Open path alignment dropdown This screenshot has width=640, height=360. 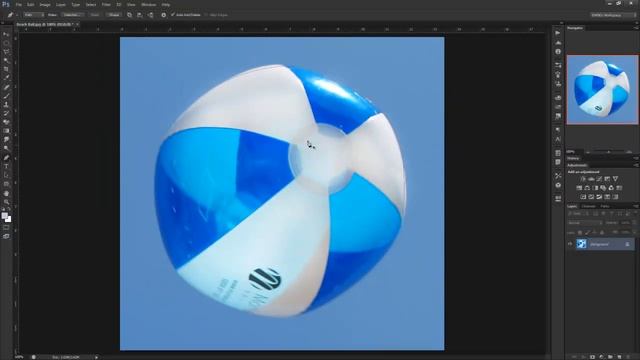coord(140,15)
